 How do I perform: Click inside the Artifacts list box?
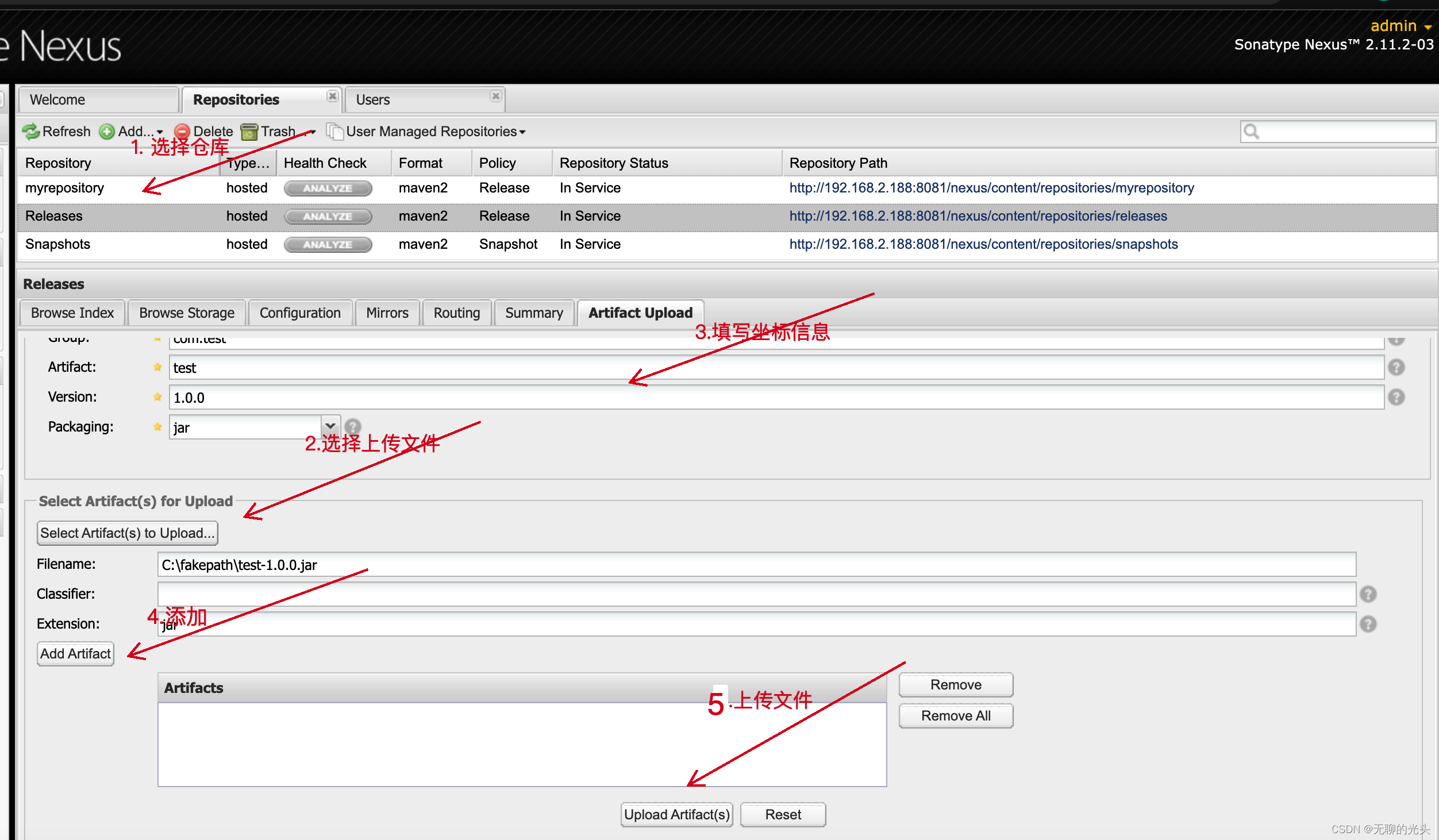522,745
